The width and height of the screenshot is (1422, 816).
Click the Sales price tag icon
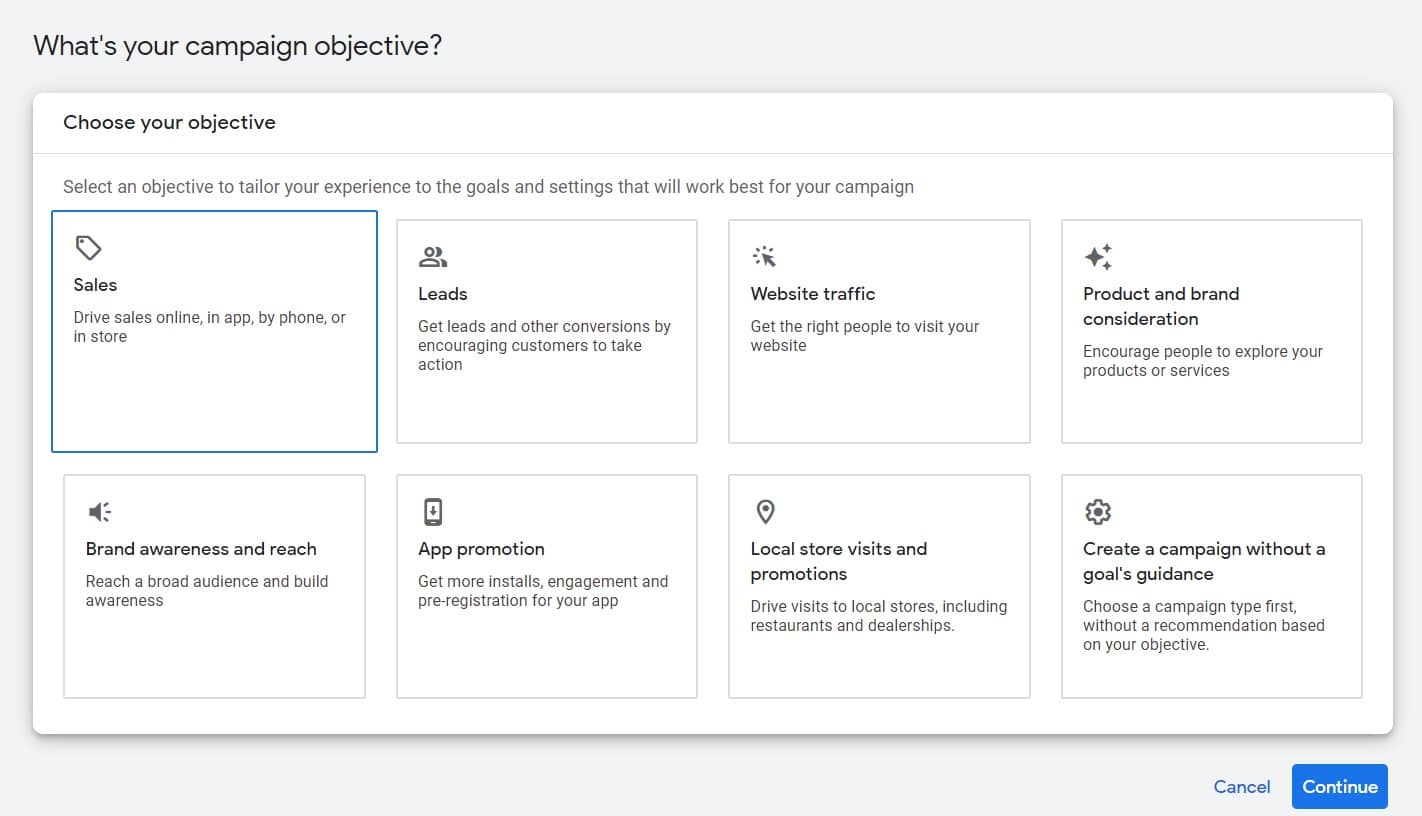click(x=89, y=248)
